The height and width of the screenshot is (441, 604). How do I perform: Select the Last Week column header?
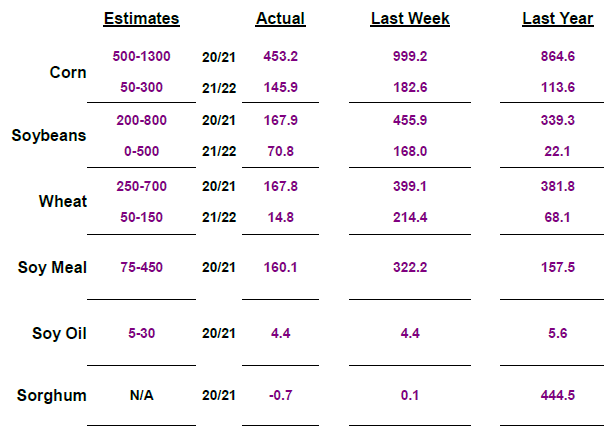tap(409, 18)
